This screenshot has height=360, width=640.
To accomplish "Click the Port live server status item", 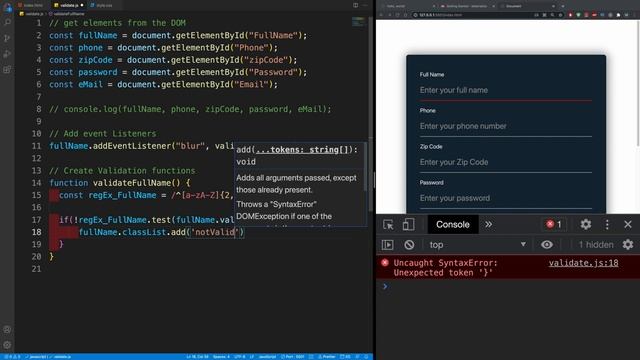I will [293, 357].
